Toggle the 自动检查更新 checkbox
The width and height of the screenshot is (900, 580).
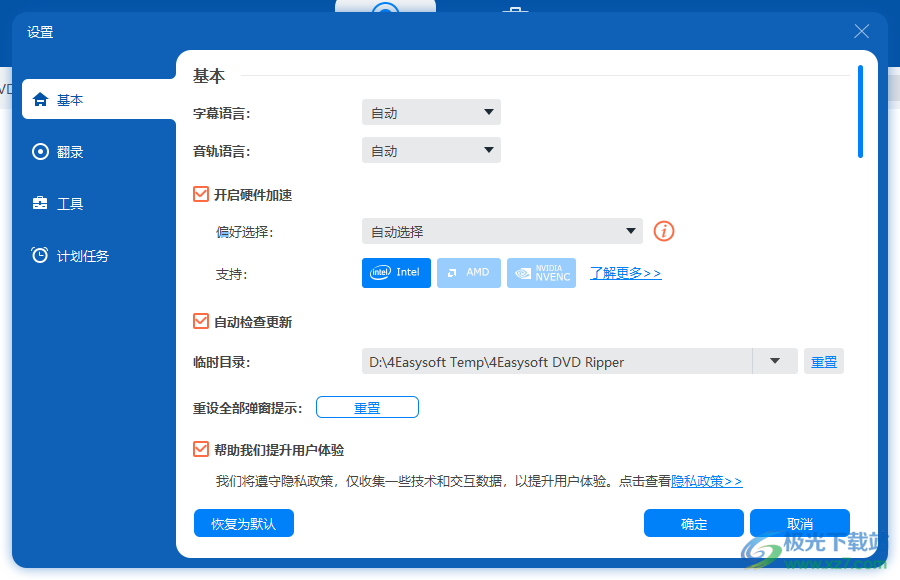[201, 321]
